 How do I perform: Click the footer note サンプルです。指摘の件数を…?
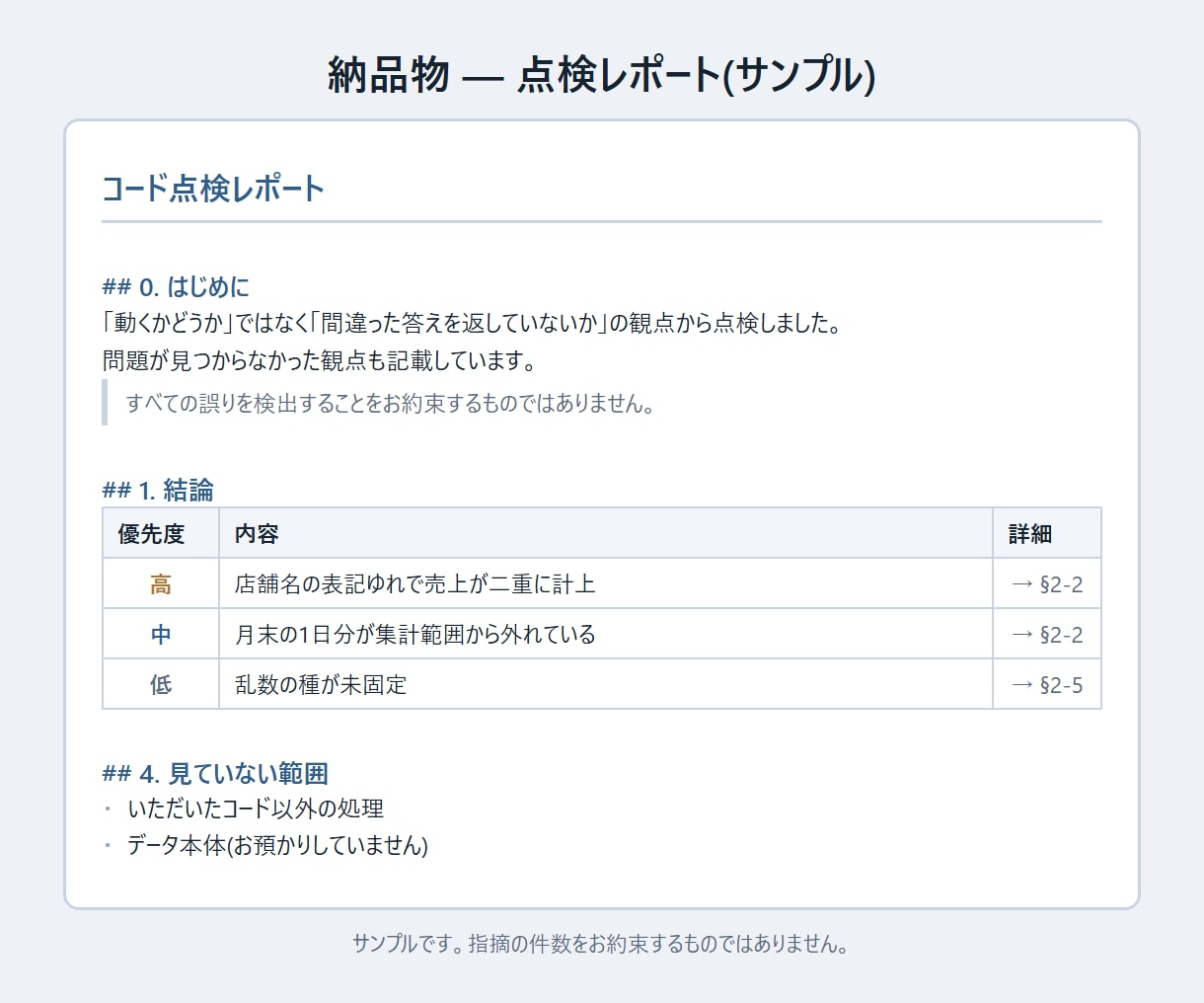(x=602, y=944)
